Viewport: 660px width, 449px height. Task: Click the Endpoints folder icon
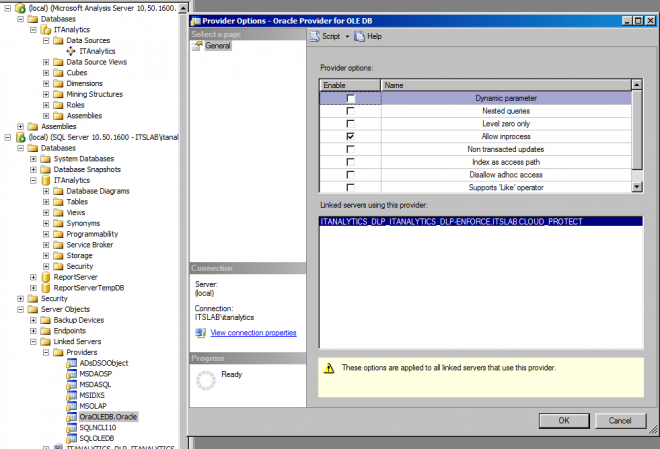pos(45,331)
